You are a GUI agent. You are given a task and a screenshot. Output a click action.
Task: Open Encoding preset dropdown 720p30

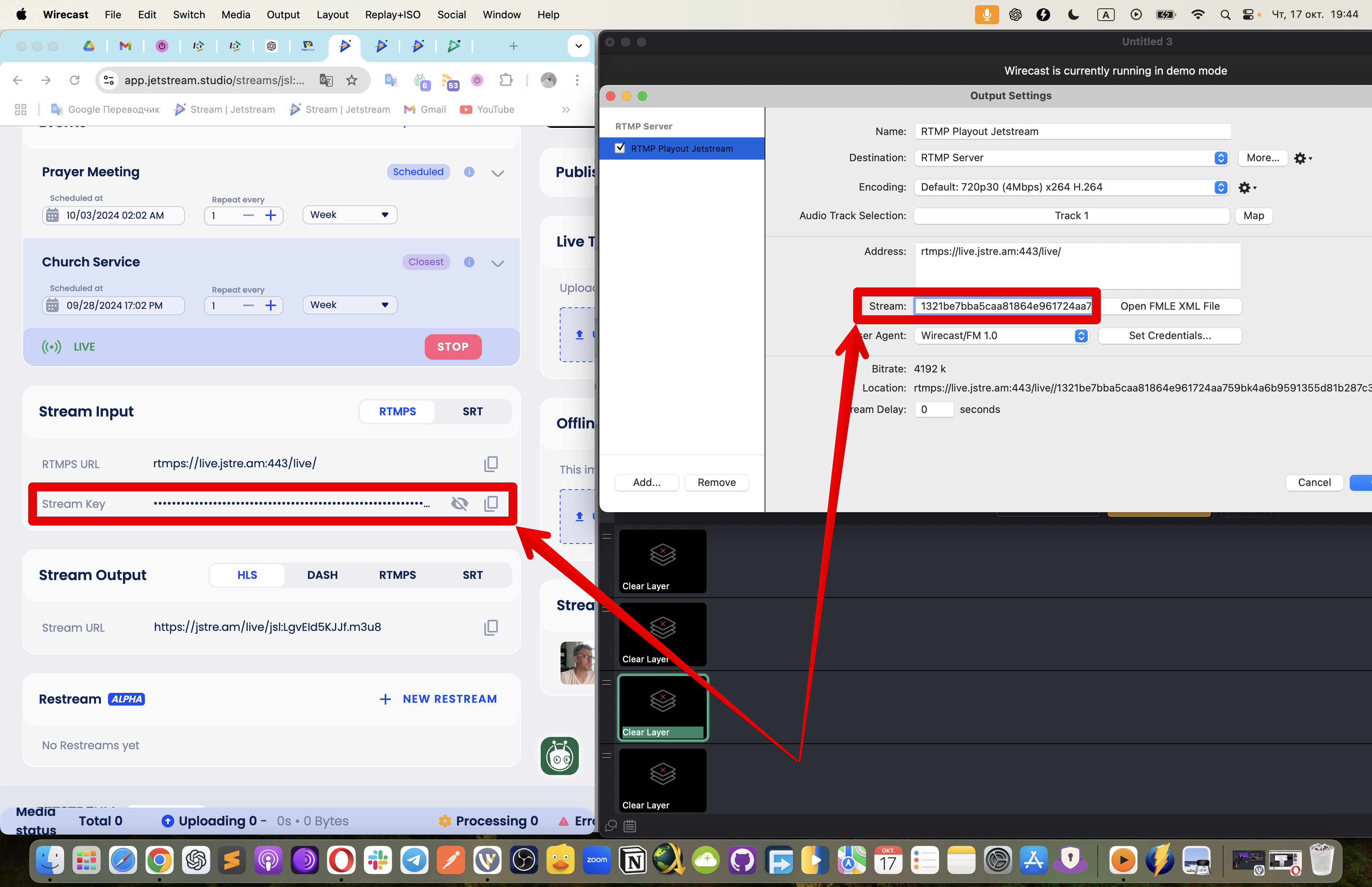click(1071, 187)
